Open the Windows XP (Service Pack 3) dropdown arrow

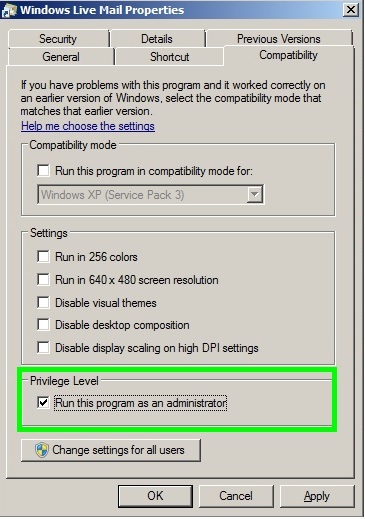click(x=255, y=194)
